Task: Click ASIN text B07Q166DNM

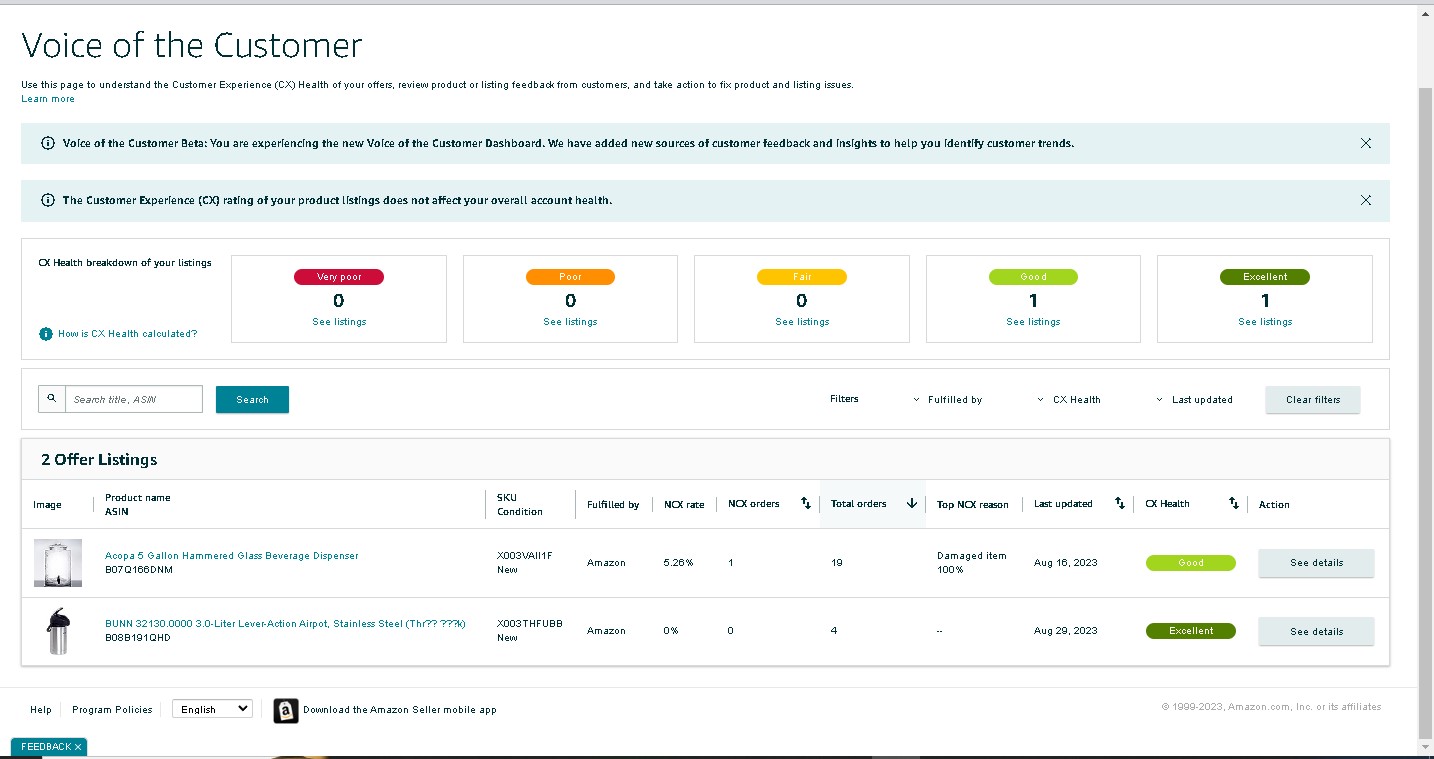Action: (138, 570)
